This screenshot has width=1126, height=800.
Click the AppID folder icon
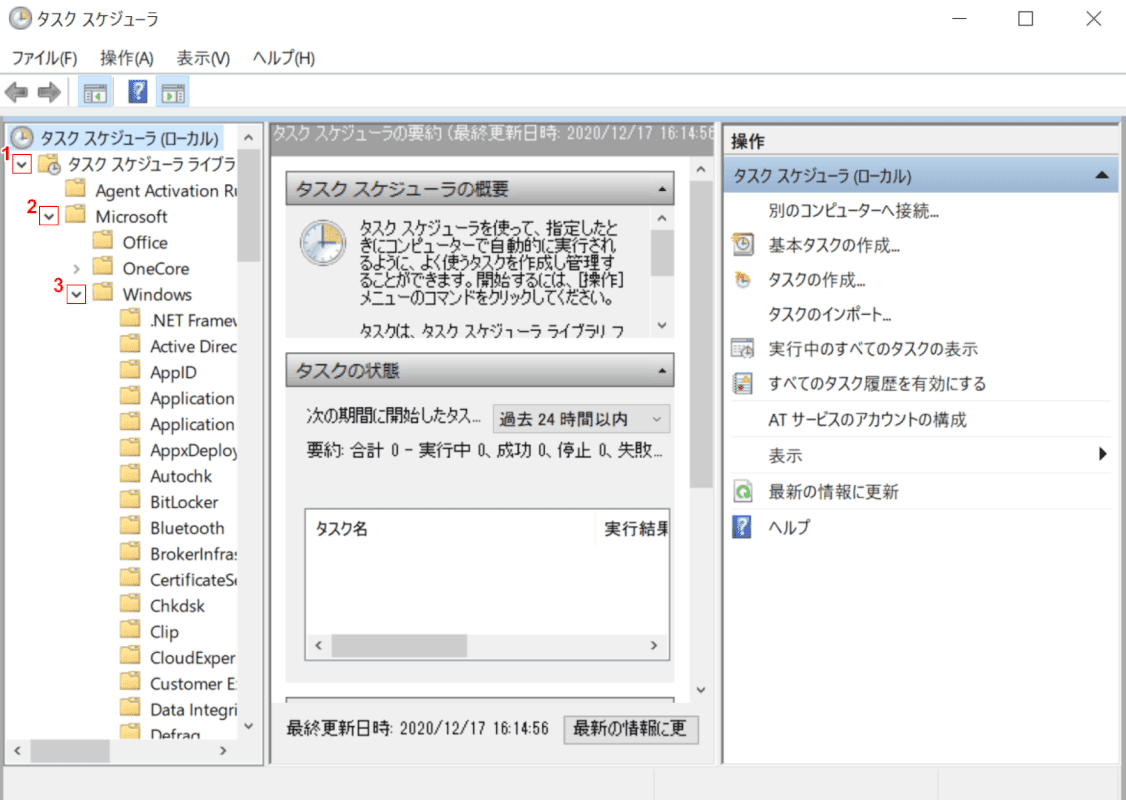pyautogui.click(x=130, y=371)
